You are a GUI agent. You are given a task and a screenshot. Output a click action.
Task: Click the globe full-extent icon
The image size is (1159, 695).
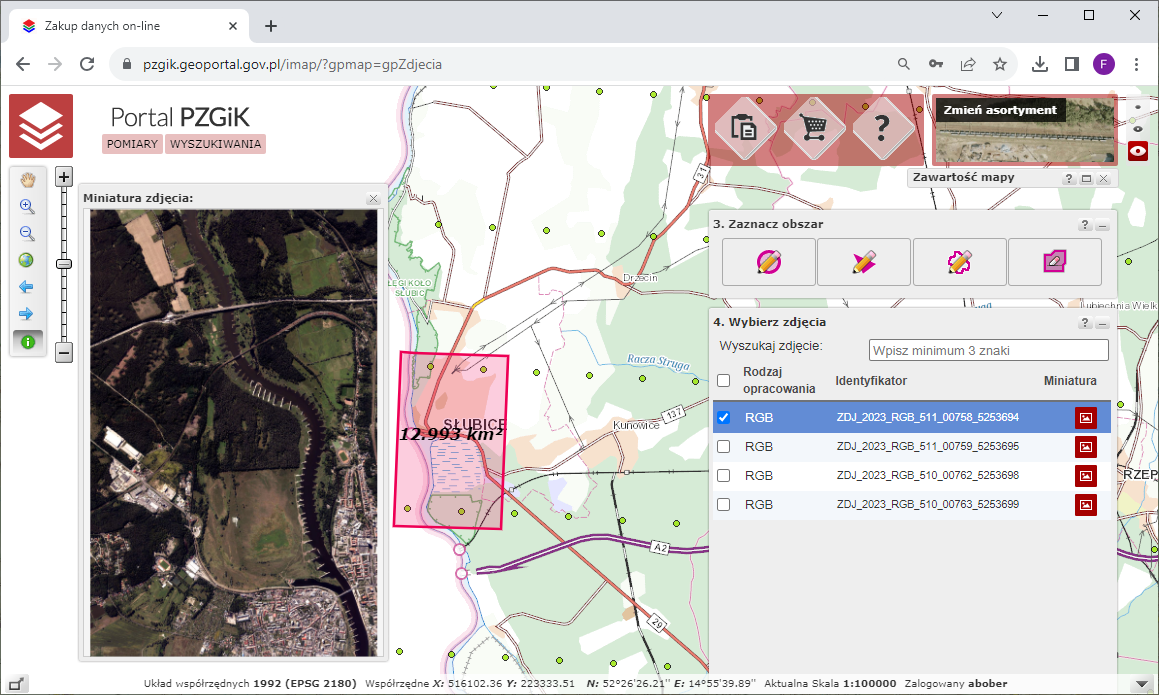(27, 261)
